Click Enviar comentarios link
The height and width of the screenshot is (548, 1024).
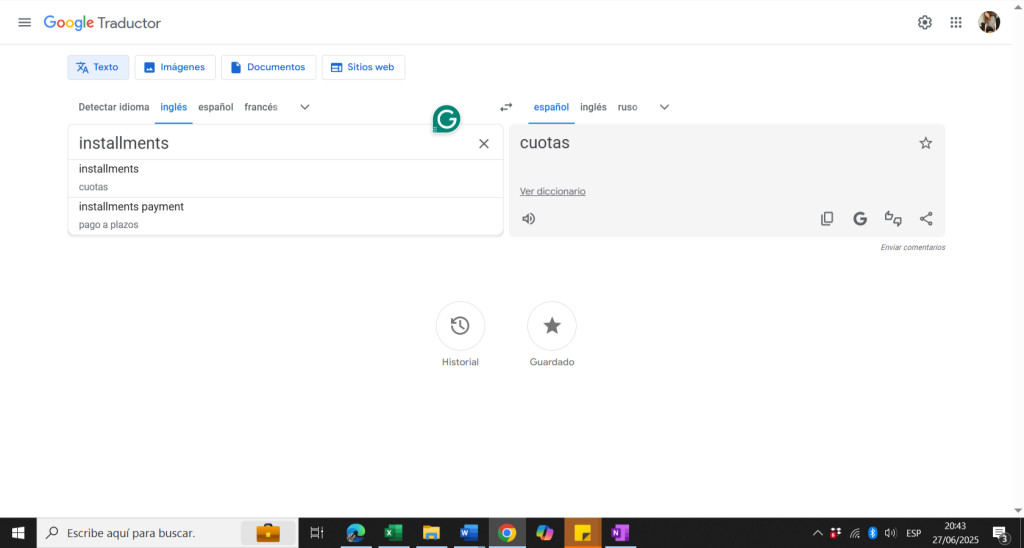(912, 248)
